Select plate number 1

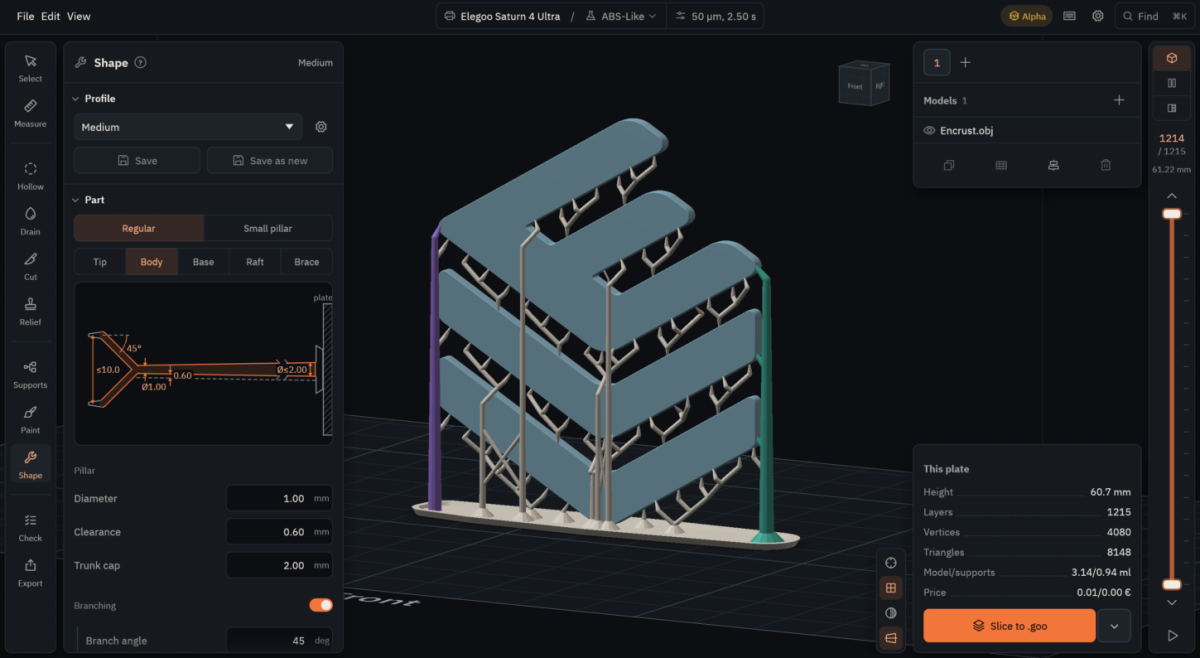point(937,62)
